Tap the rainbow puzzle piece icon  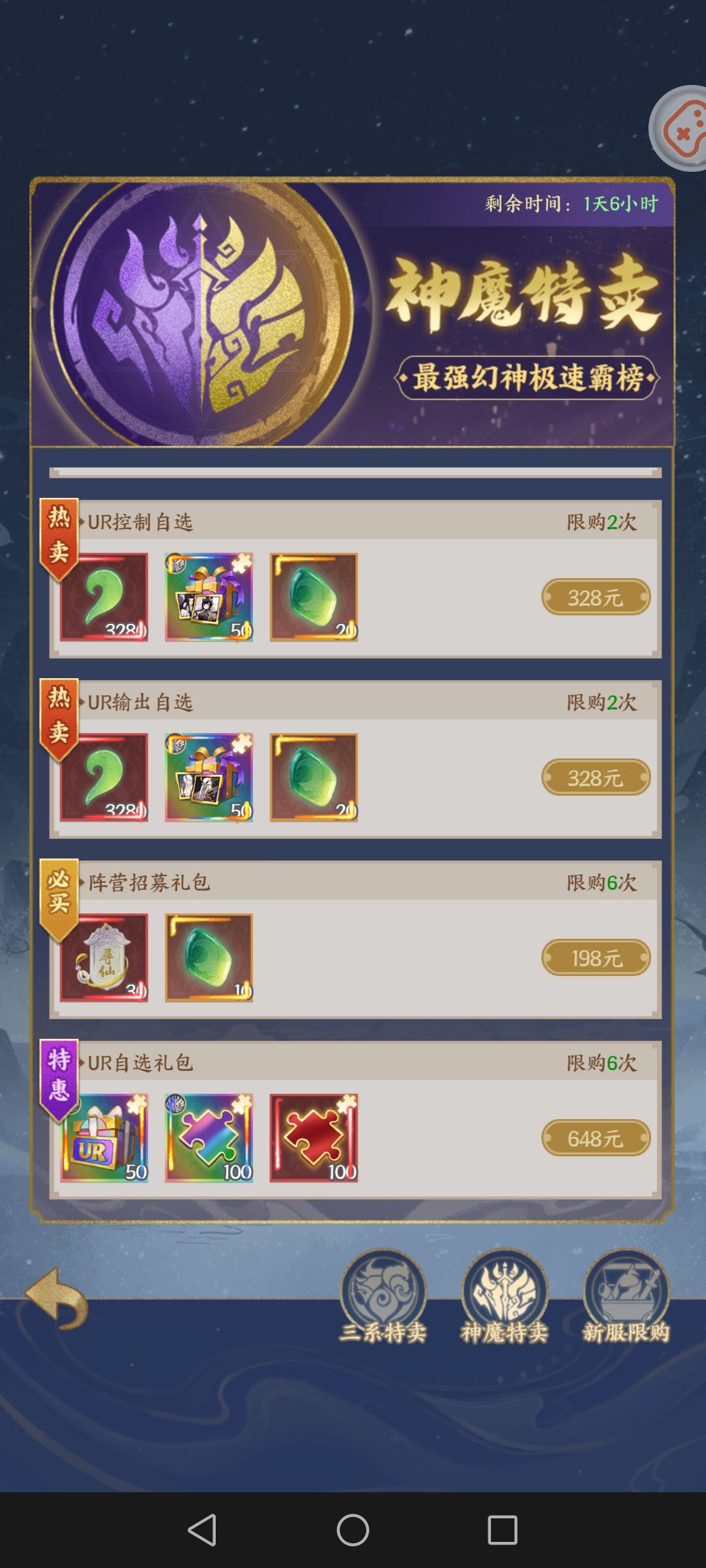click(x=209, y=1138)
